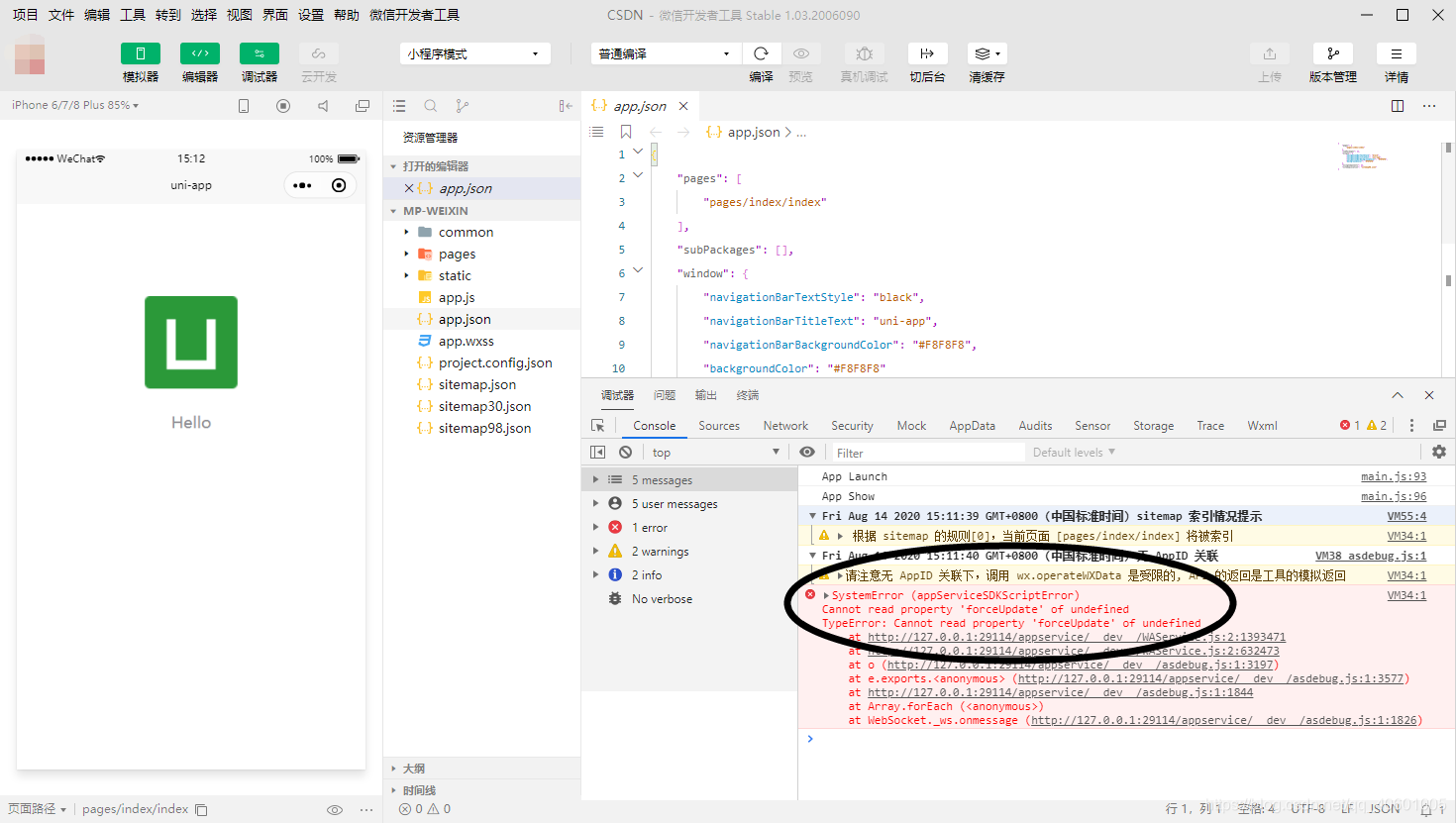This screenshot has height=823, width=1456.
Task: Open project.config.json file
Action: tap(495, 362)
